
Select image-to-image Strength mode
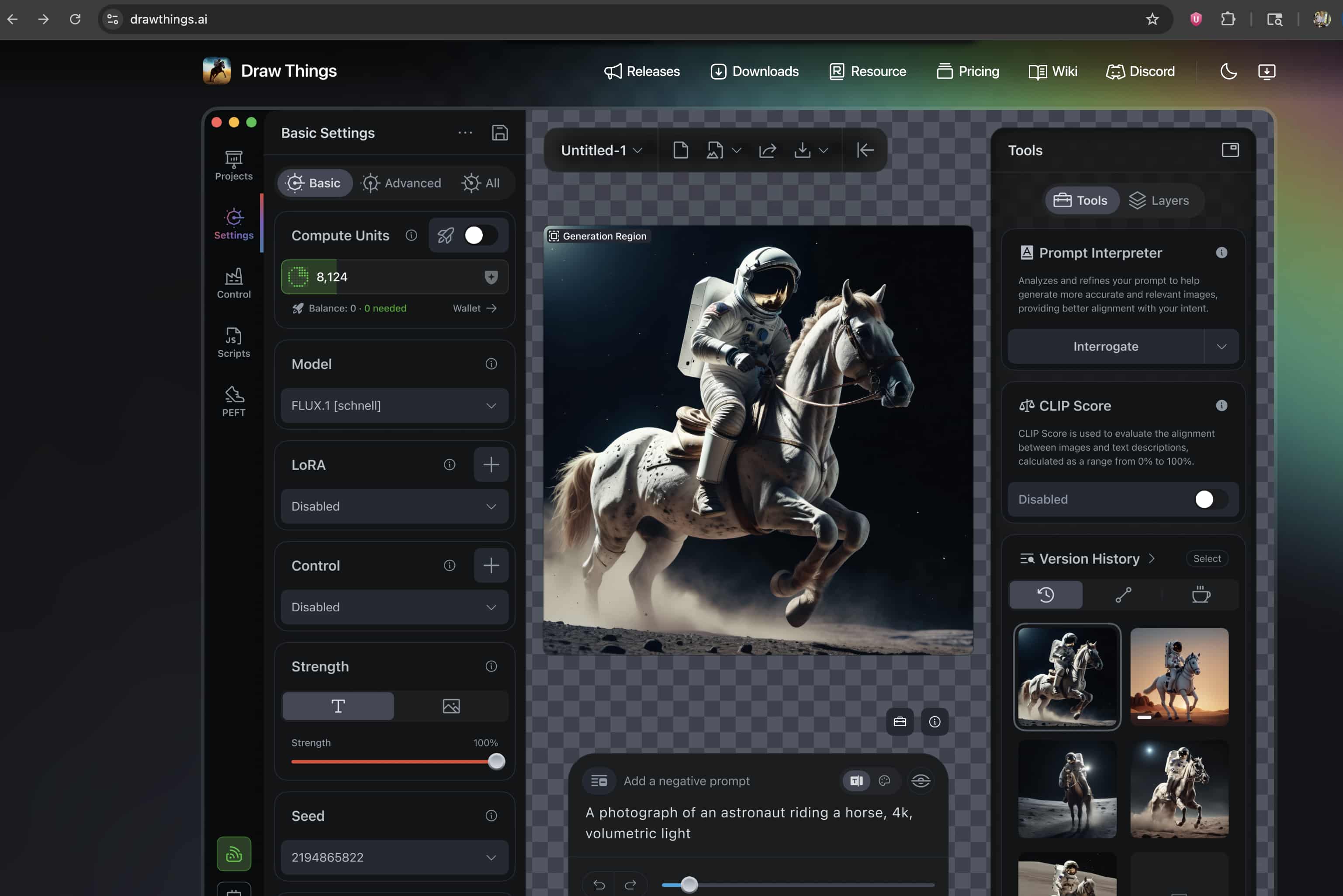click(x=451, y=706)
